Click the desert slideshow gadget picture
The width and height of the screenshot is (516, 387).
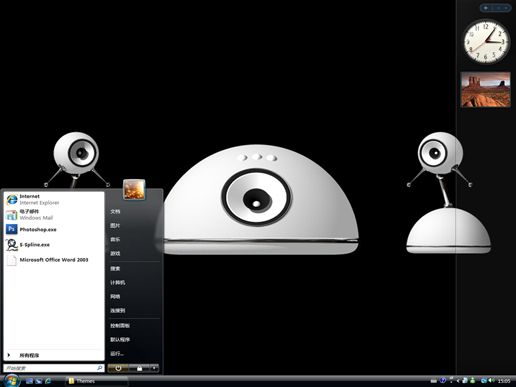486,89
